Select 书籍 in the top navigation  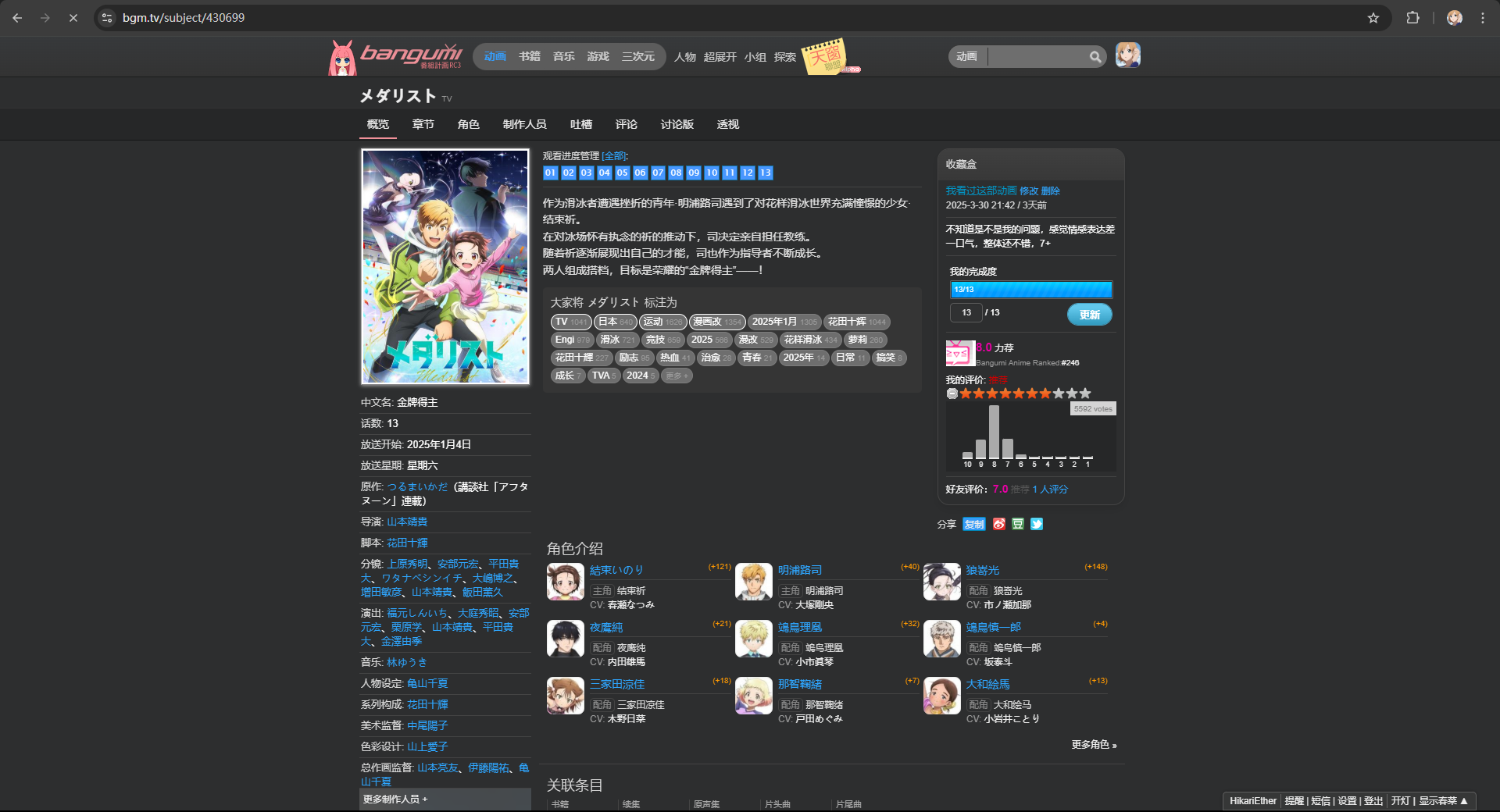click(x=530, y=56)
